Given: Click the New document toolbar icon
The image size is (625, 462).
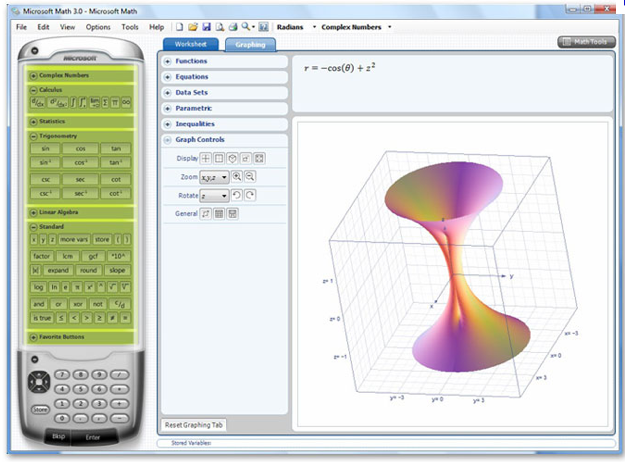Looking at the screenshot, I should click(180, 27).
